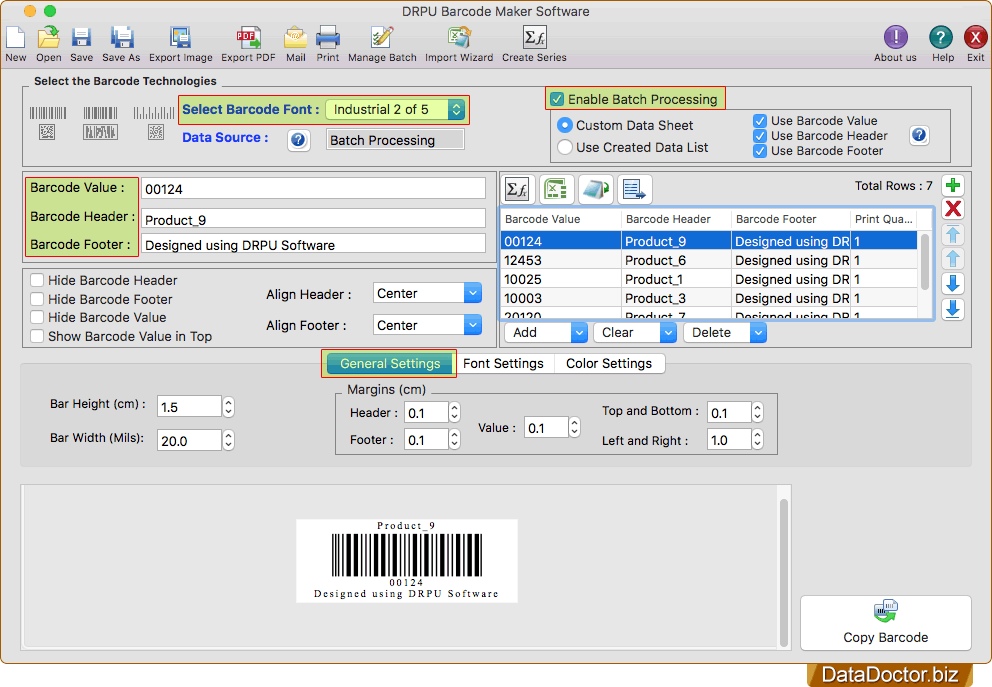Click move row to bottom arrow icon
Image resolution: width=992 pixels, height=687 pixels.
click(953, 309)
